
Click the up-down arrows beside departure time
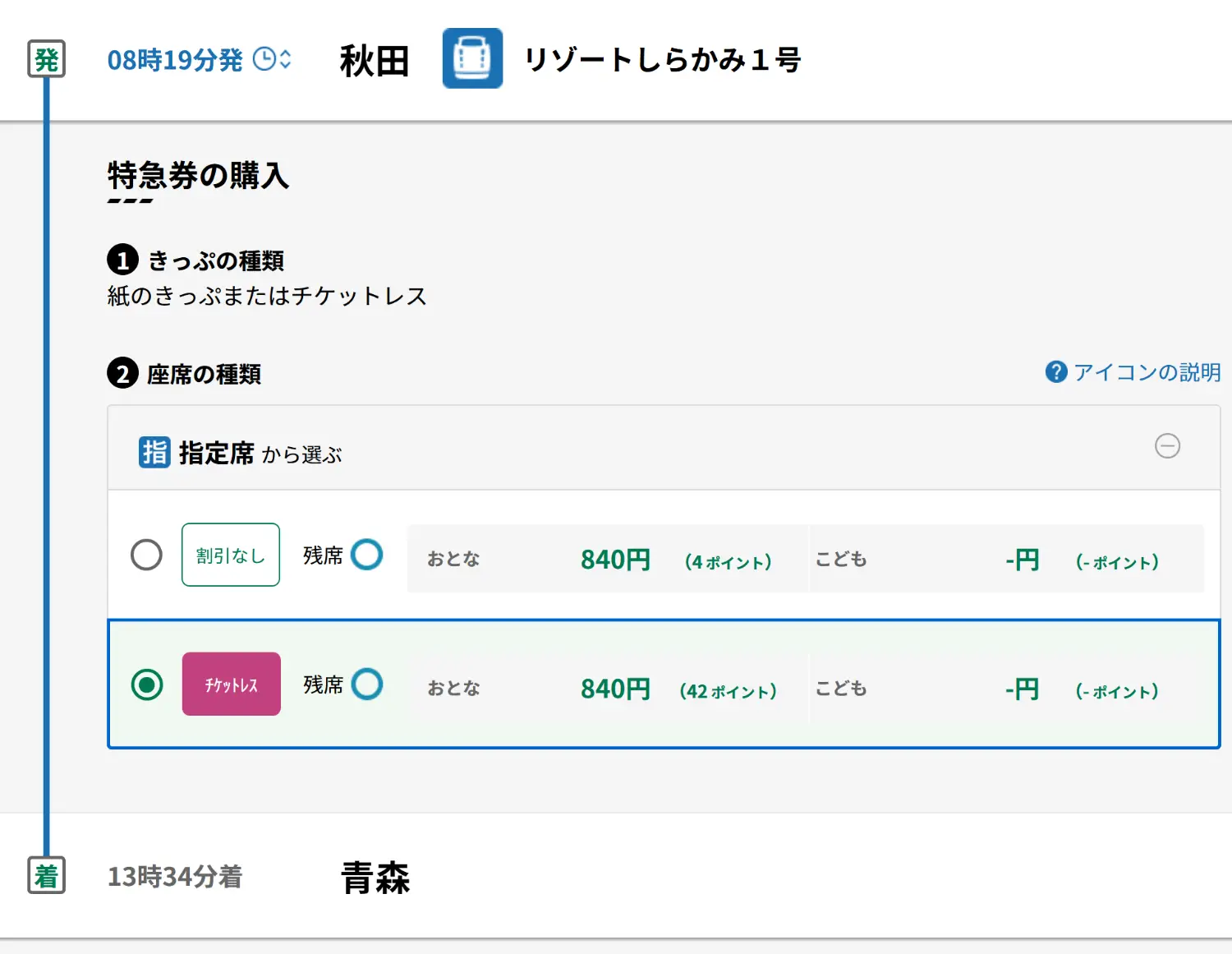tap(286, 59)
